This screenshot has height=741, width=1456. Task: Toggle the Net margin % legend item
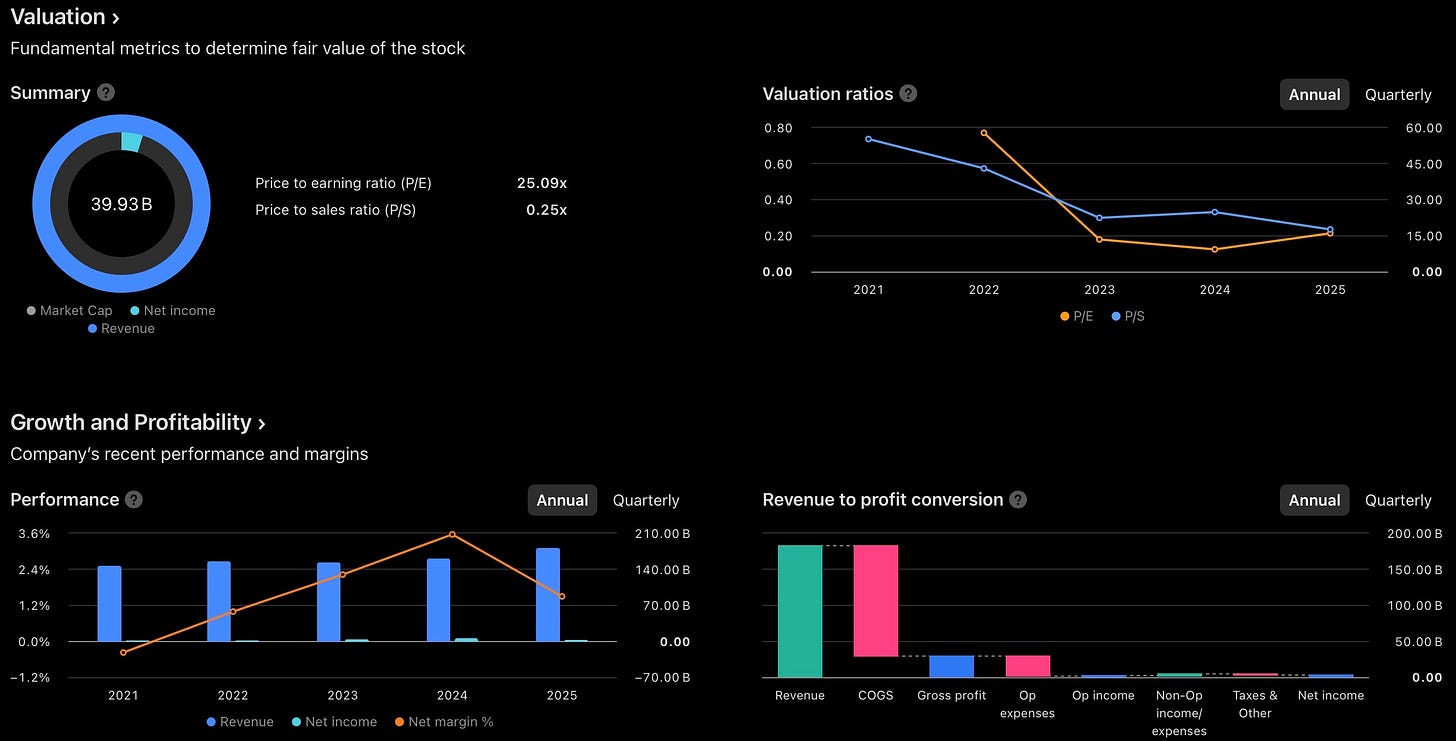point(444,722)
